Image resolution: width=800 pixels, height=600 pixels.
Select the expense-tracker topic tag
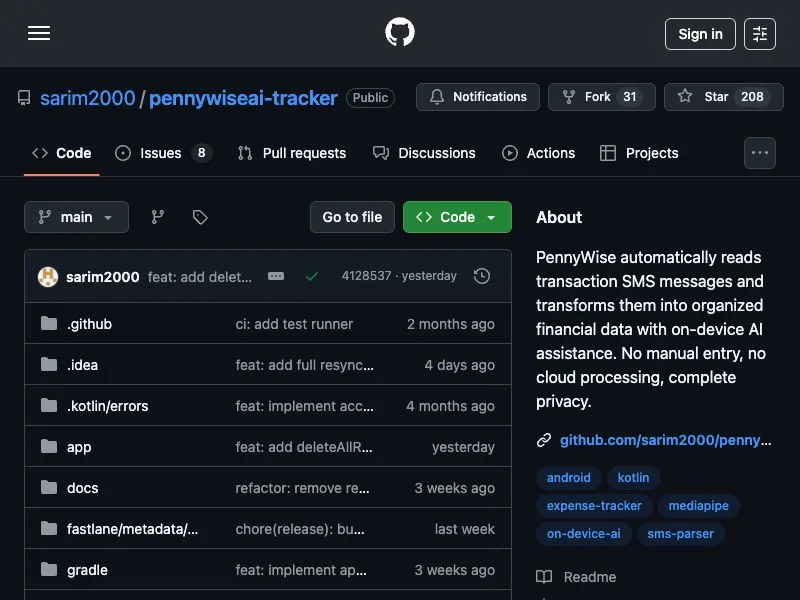coord(594,506)
